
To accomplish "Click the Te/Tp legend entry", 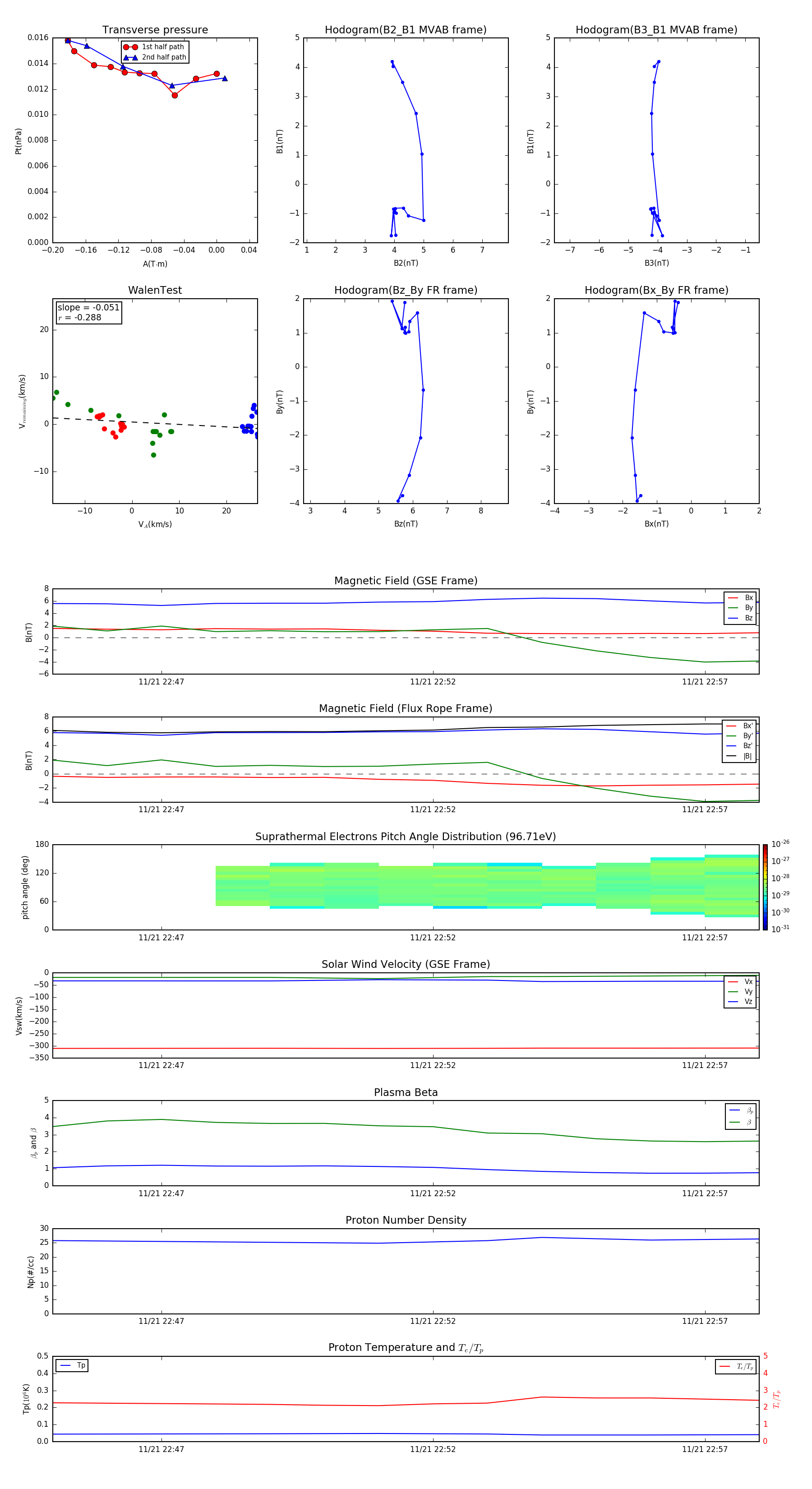I will pos(736,1366).
